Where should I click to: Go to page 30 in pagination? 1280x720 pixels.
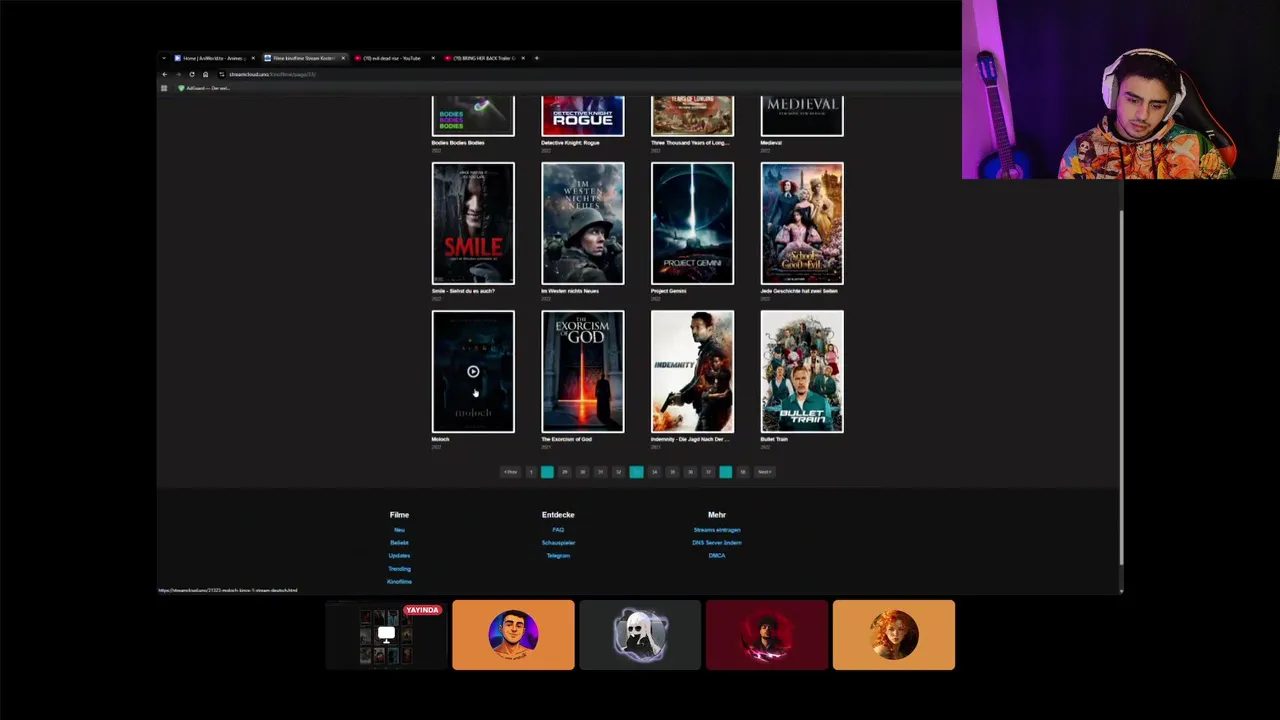583,472
